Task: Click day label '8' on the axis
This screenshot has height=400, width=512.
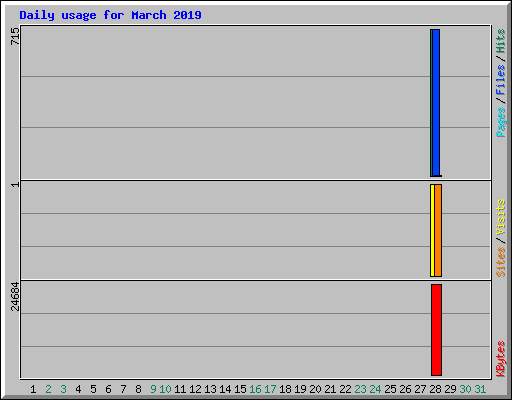Action: click(x=138, y=389)
